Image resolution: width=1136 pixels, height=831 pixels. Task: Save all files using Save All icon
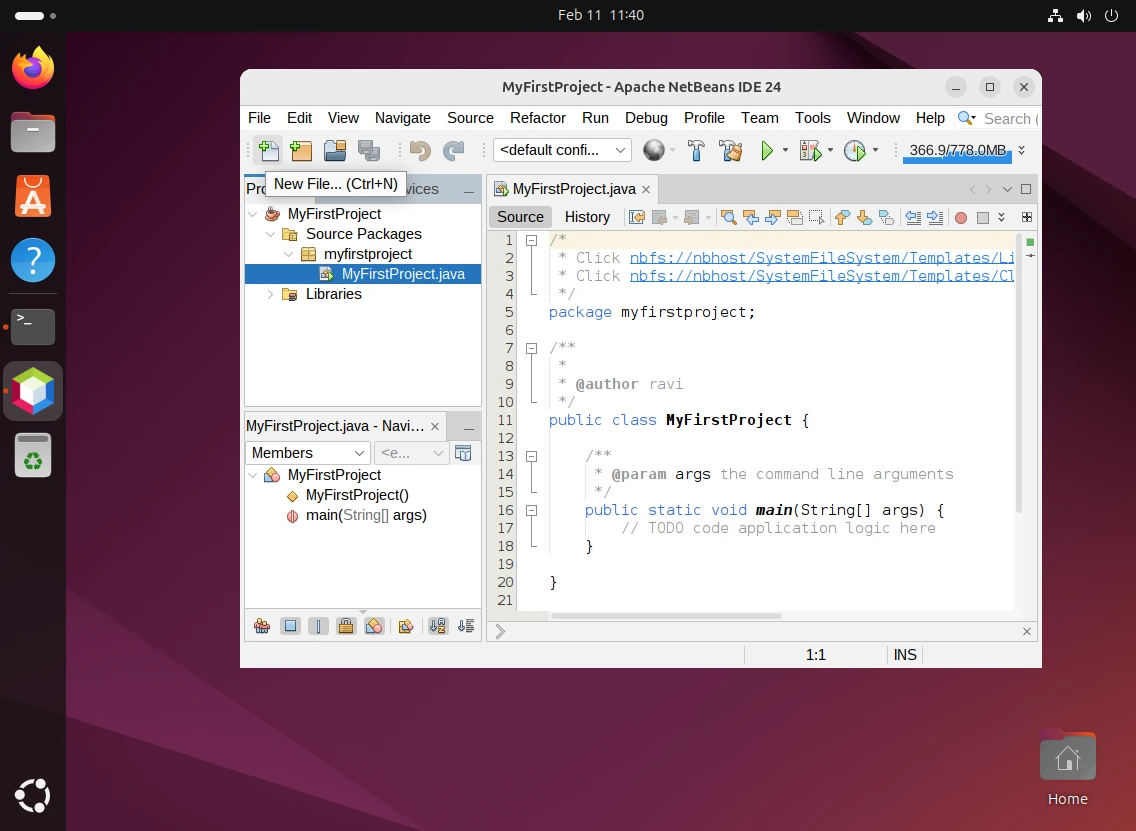click(369, 150)
